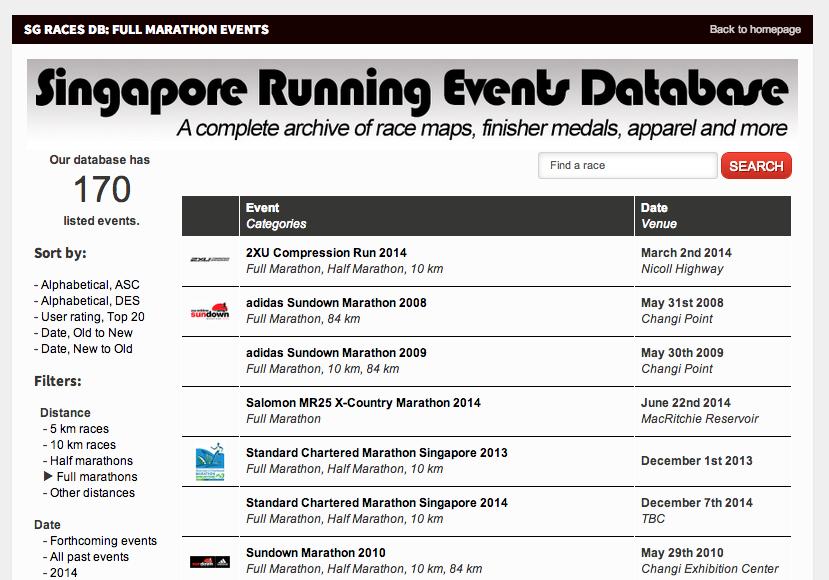Image resolution: width=829 pixels, height=580 pixels.
Task: Click Changi Point venue for Sundown 2008
Action: (677, 319)
